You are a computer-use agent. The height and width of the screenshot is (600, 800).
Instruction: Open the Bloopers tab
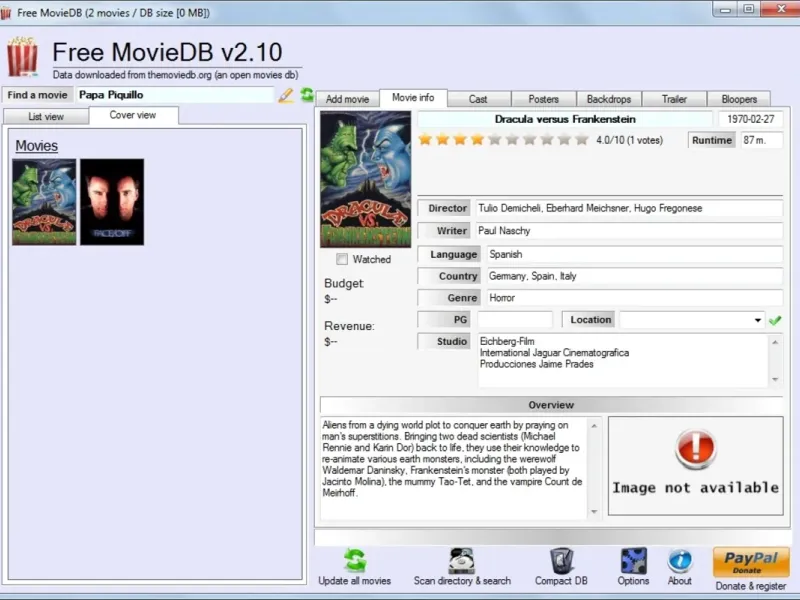(x=739, y=99)
